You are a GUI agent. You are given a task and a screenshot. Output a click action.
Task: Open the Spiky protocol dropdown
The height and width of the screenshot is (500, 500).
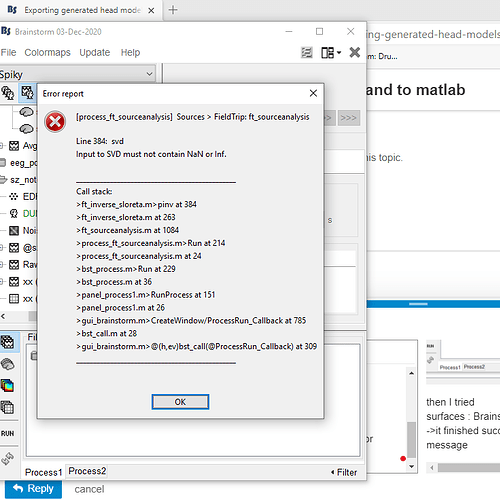pyautogui.click(x=77, y=74)
